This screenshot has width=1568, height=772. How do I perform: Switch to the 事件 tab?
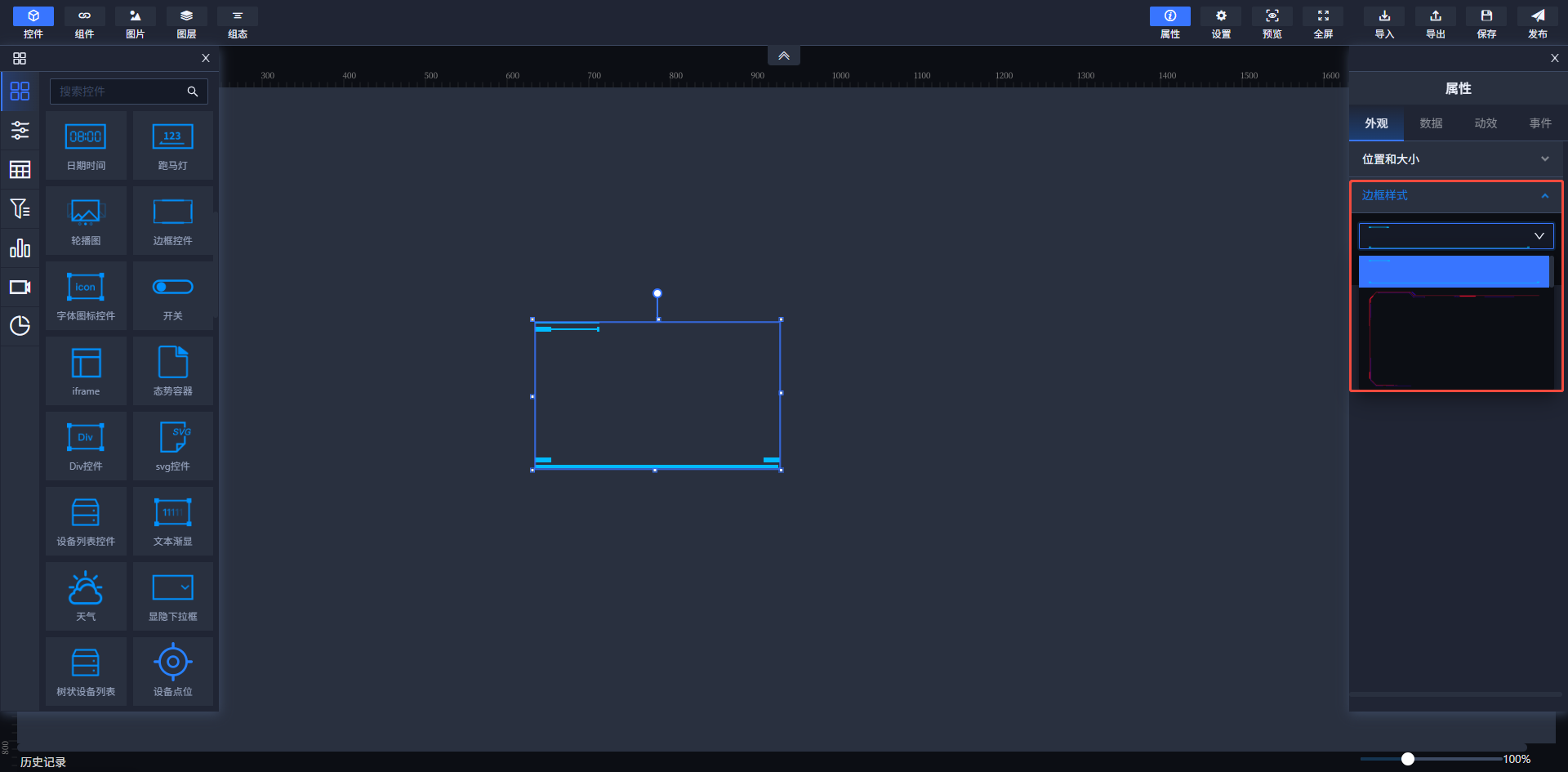coord(1540,123)
